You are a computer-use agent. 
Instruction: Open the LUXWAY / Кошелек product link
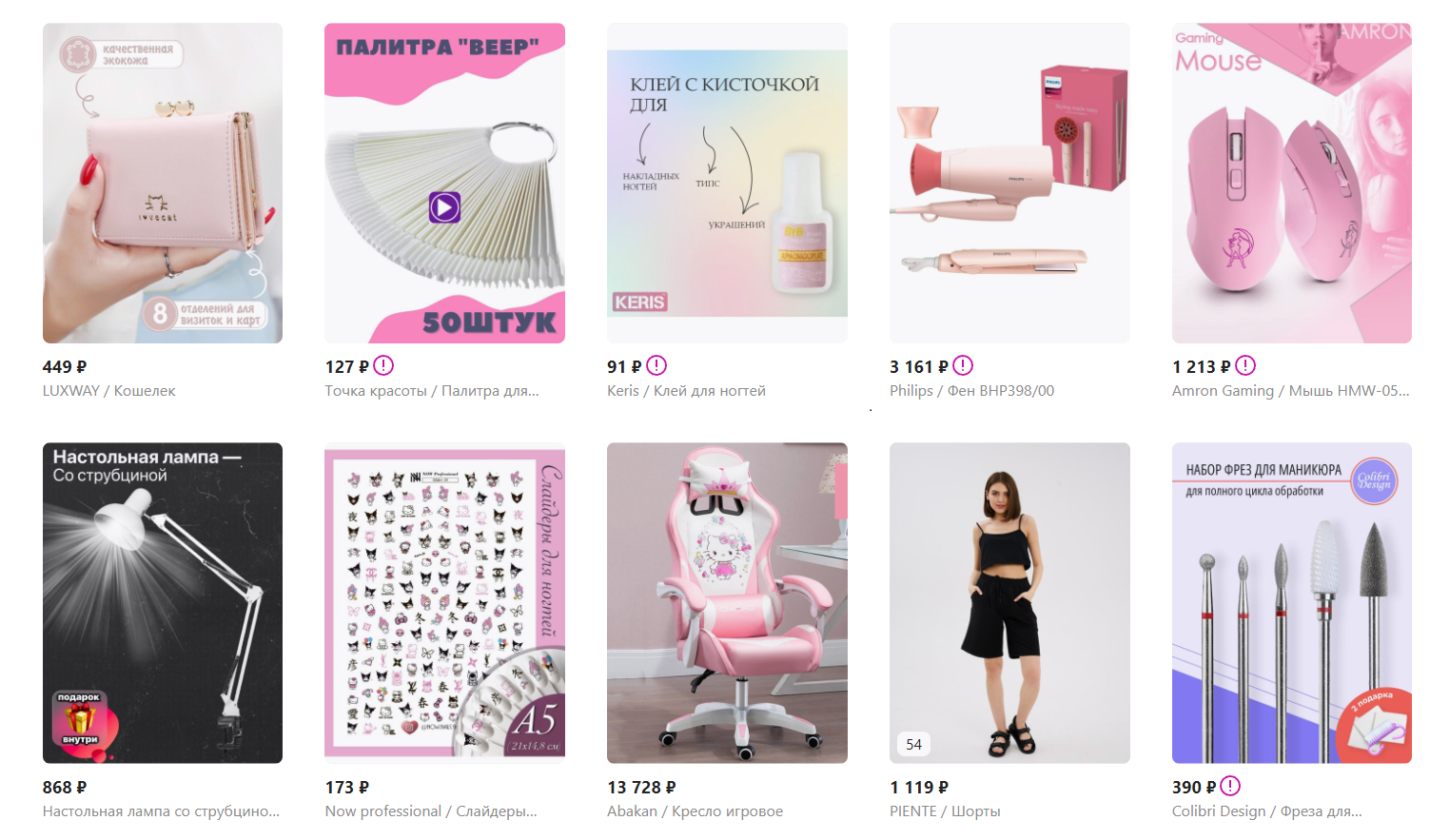click(108, 391)
